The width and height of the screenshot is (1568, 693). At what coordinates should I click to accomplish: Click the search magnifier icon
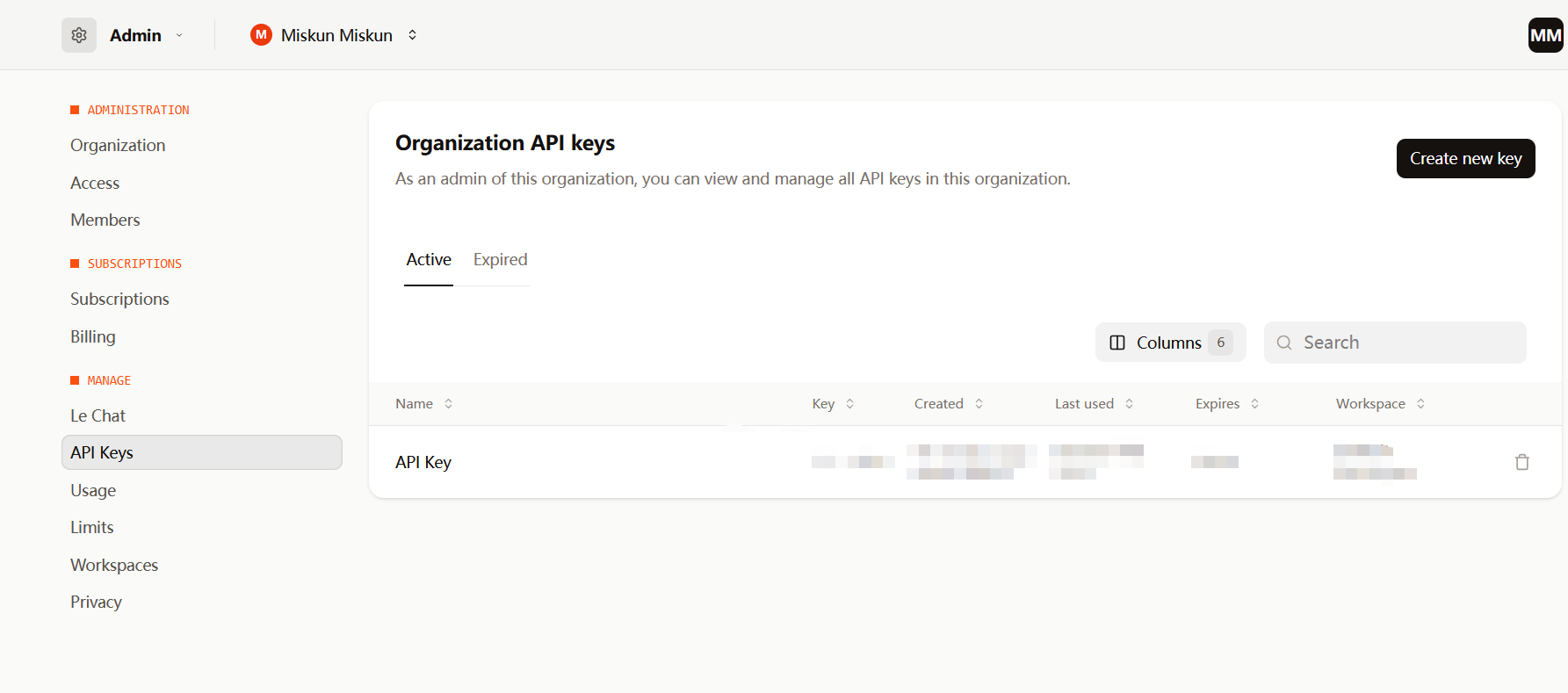1284,343
